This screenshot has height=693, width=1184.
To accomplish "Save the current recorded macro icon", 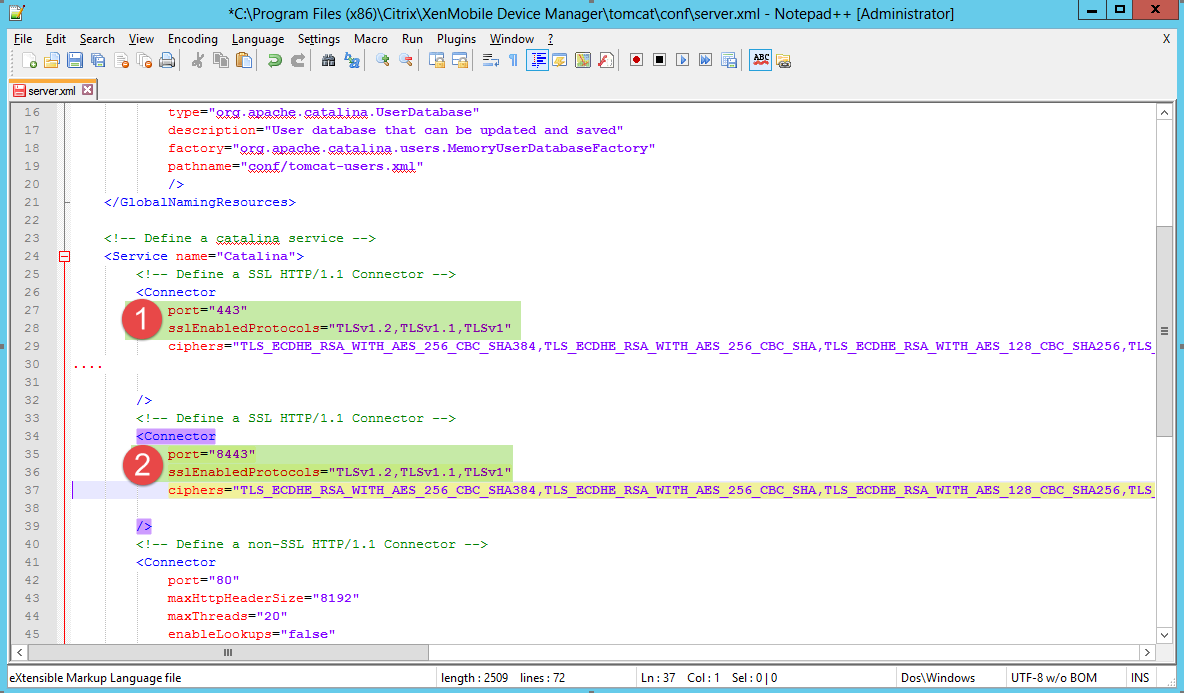I will 729,60.
